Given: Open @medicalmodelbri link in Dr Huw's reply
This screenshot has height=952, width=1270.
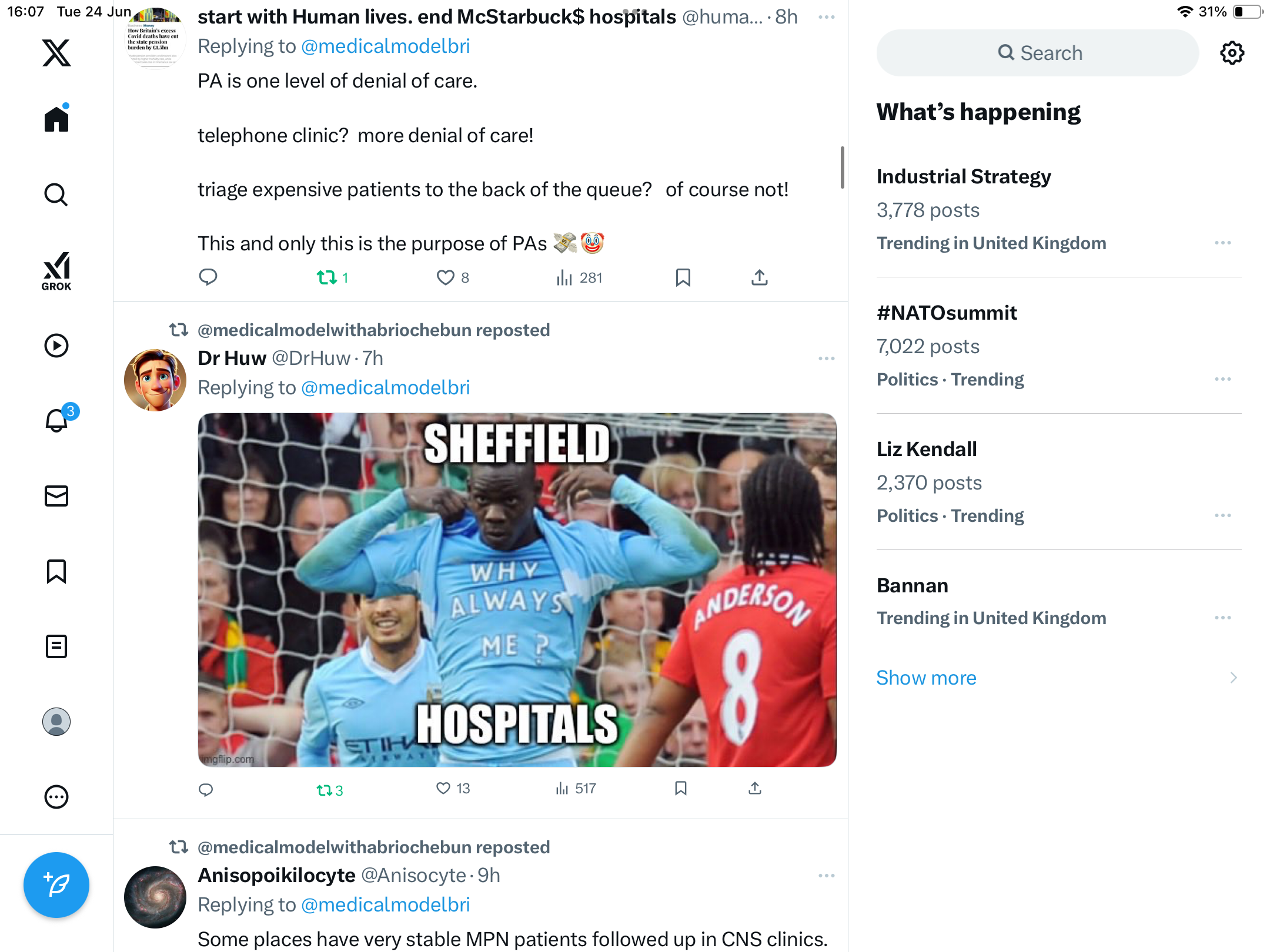Looking at the screenshot, I should tap(385, 388).
